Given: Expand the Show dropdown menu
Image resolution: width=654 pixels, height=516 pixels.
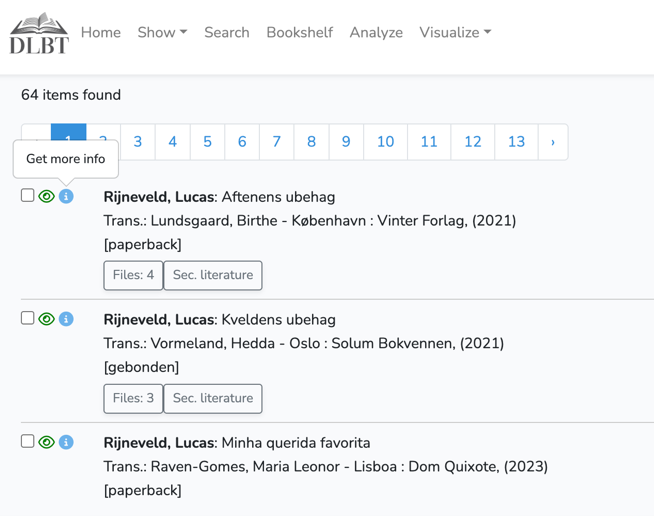Looking at the screenshot, I should click(x=162, y=32).
